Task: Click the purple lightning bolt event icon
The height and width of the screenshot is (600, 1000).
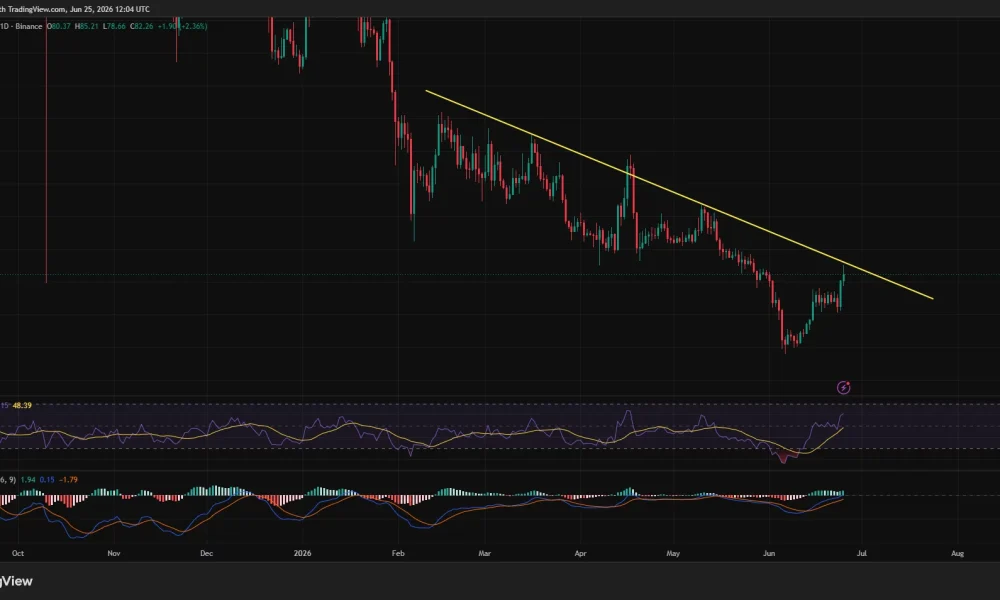Action: pos(843,388)
